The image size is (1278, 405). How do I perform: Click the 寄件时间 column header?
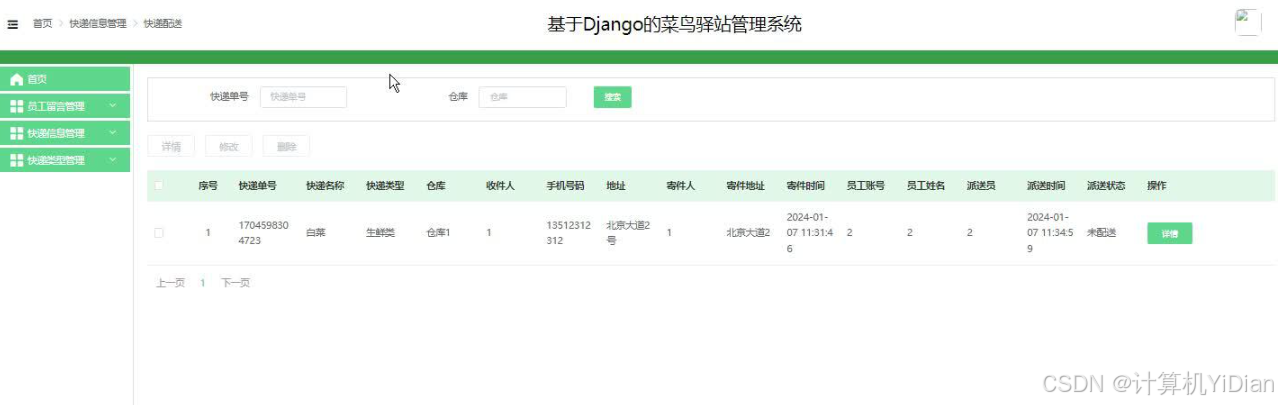[x=806, y=186]
